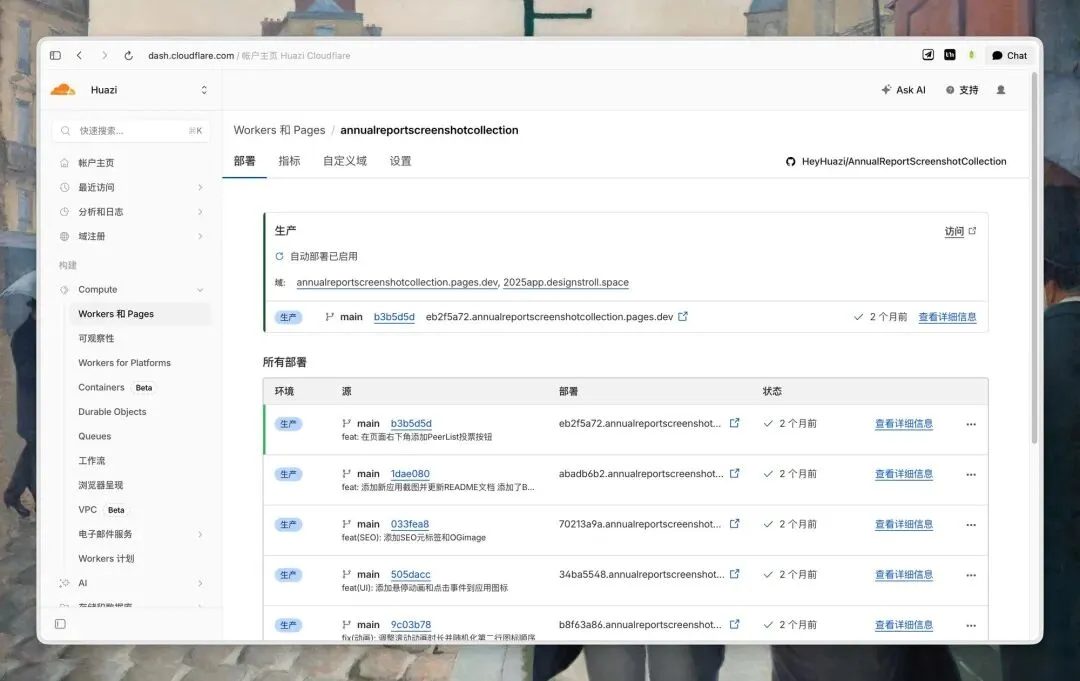Click the Cloudflare cloud logo
Screen dimensions: 1080x681
(x=63, y=90)
